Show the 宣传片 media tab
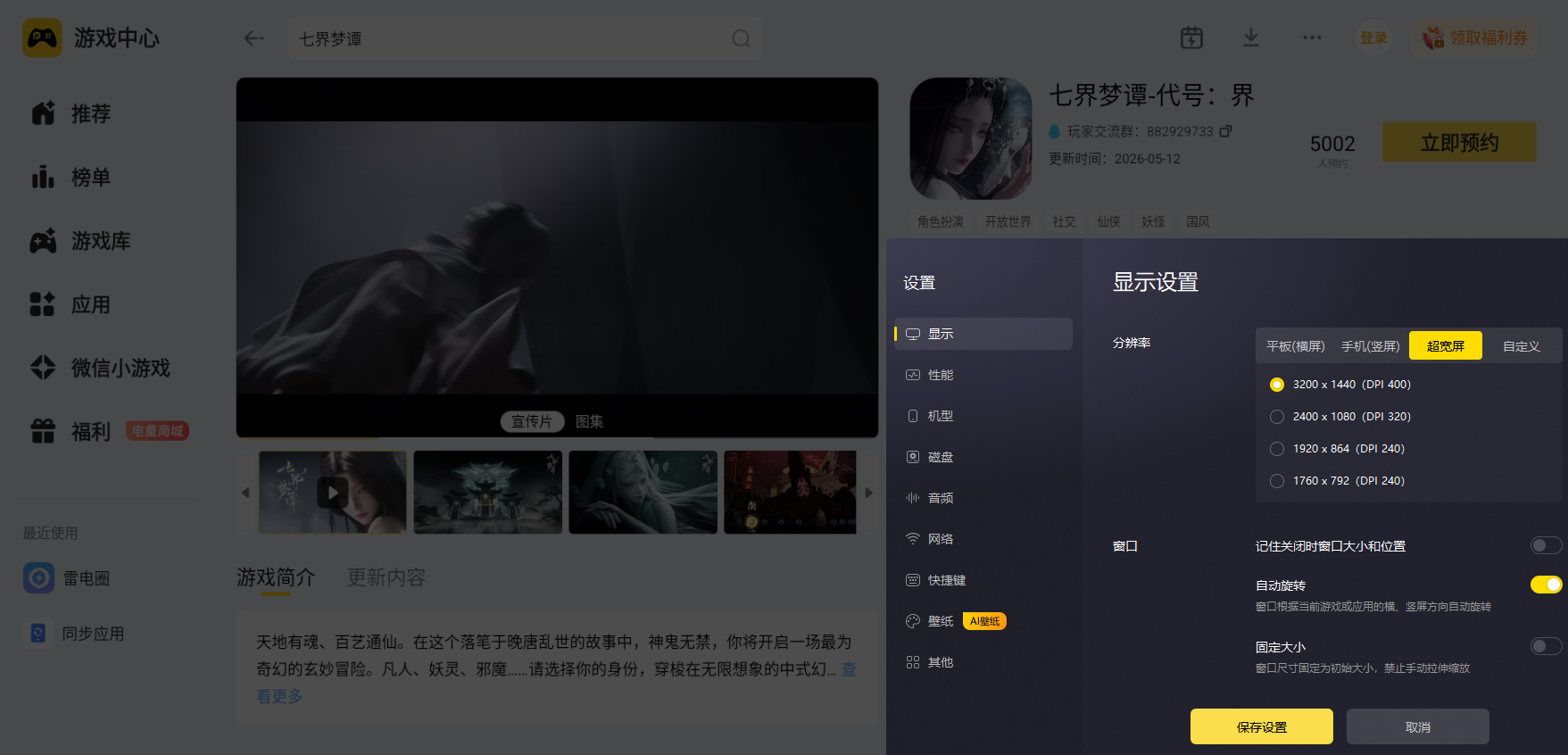 tap(532, 421)
